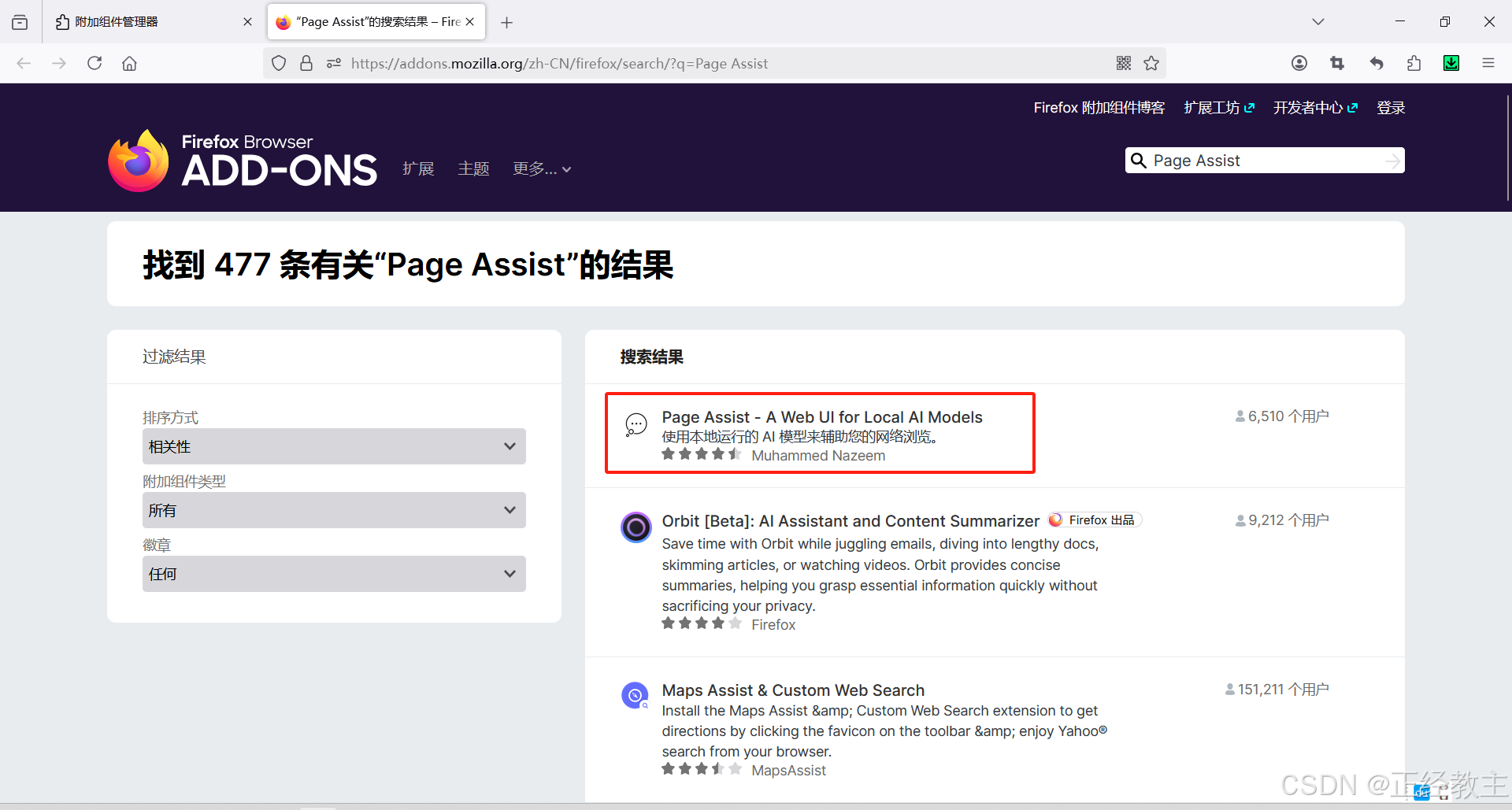Viewport: 1512px width, 810px height.
Task: Open a new tab
Action: [507, 23]
